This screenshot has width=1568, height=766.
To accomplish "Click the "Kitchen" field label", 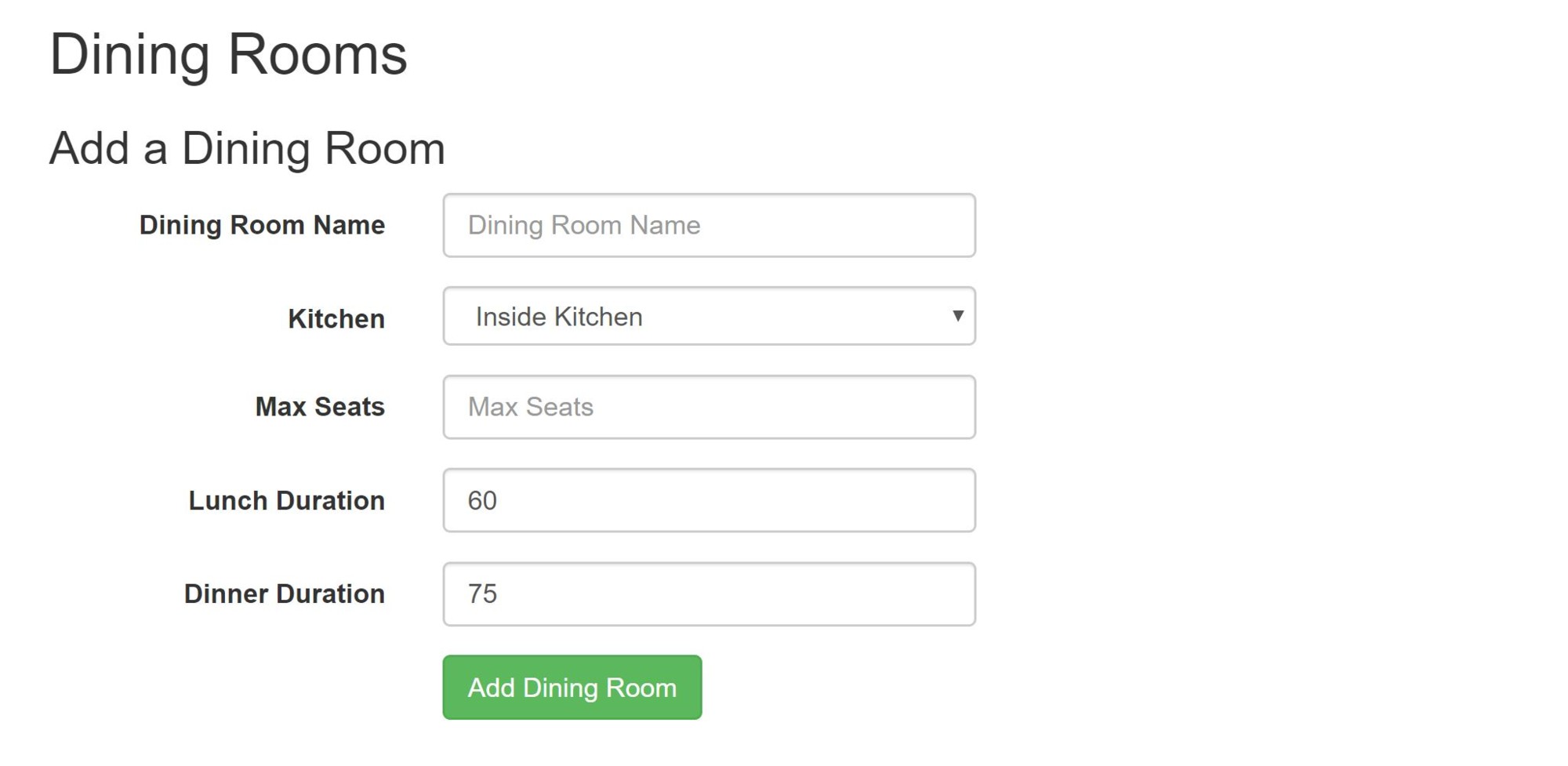I will (336, 319).
